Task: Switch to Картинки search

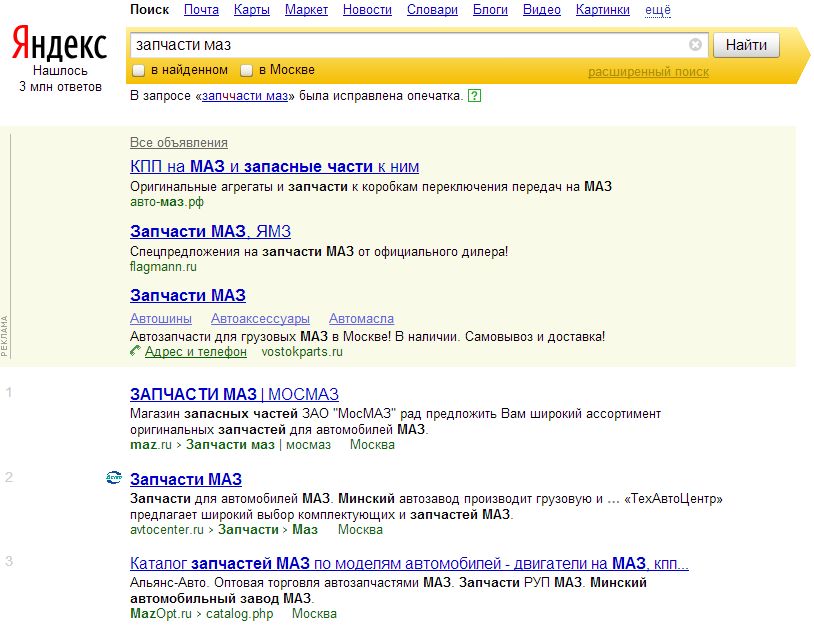Action: [x=603, y=10]
